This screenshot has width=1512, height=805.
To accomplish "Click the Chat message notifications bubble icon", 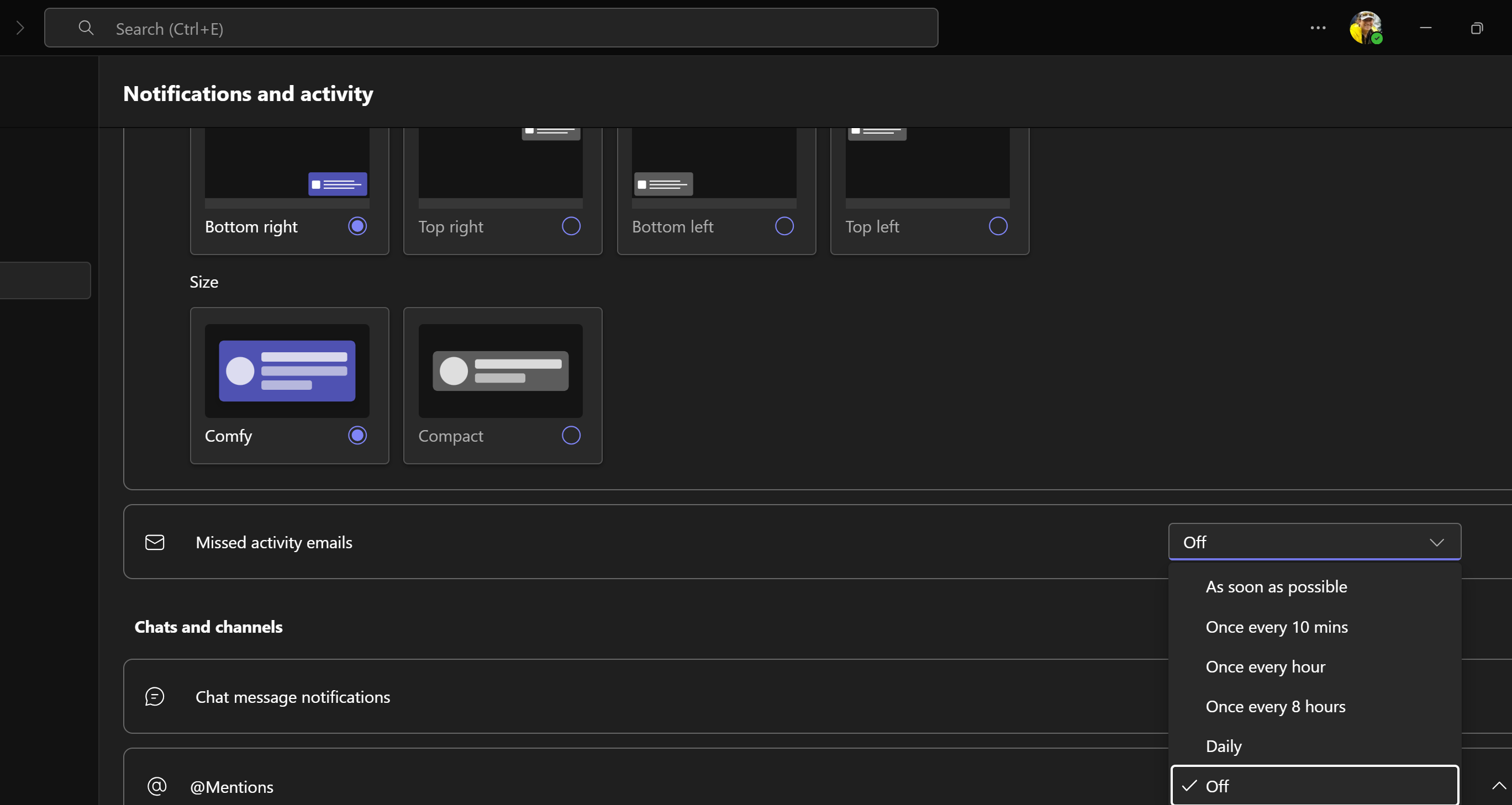I will pyautogui.click(x=154, y=696).
